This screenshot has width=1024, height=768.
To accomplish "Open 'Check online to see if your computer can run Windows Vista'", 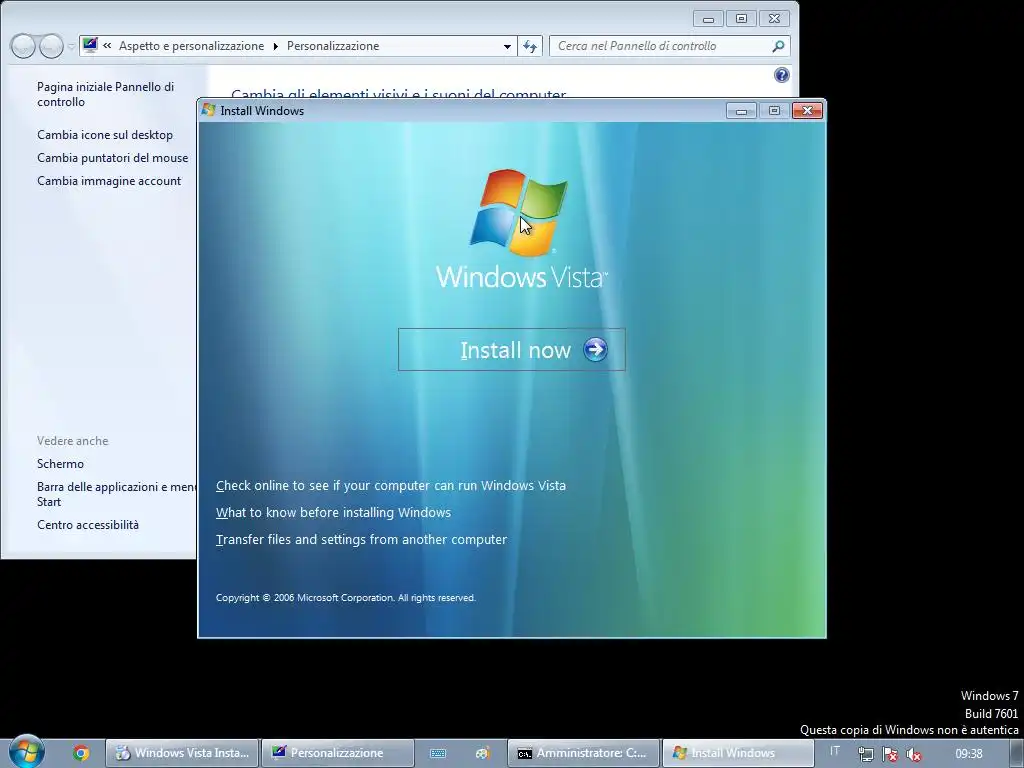I will pyautogui.click(x=391, y=485).
